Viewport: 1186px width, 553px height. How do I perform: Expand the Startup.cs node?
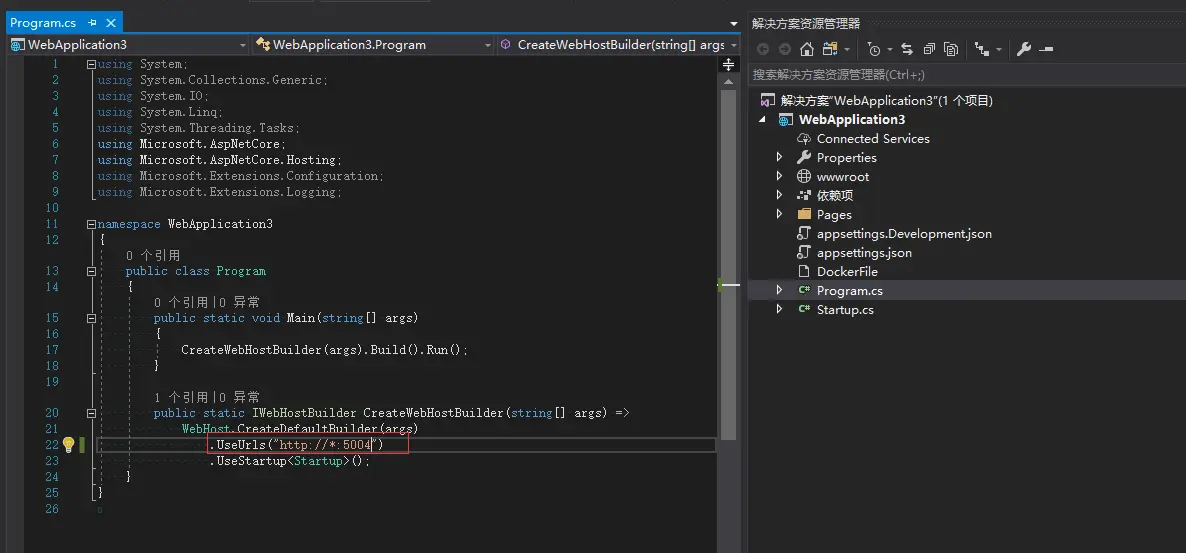(780, 309)
